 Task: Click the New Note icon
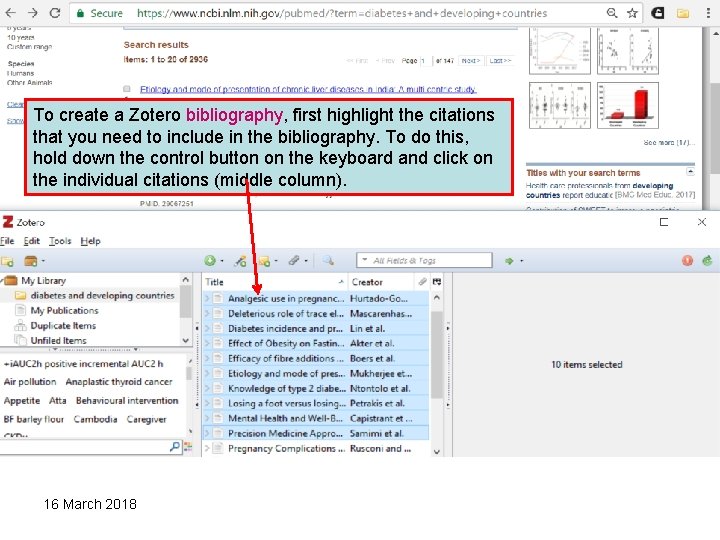264,261
